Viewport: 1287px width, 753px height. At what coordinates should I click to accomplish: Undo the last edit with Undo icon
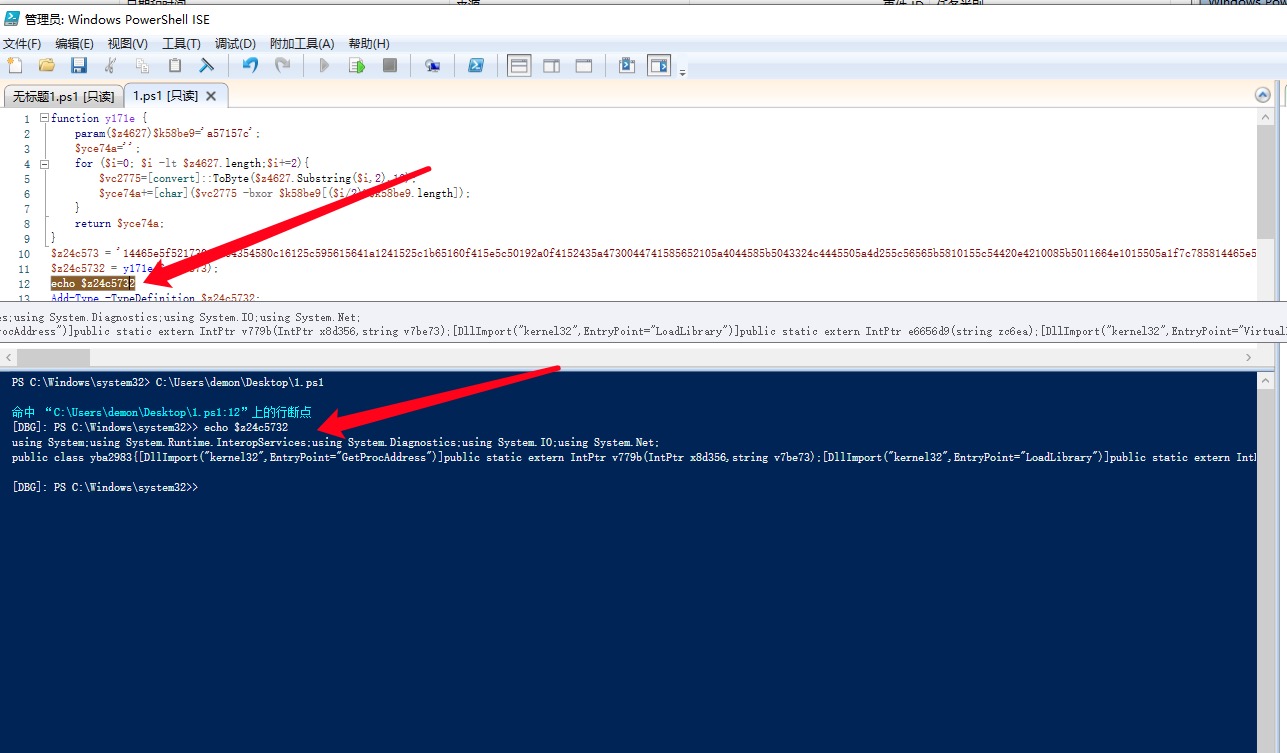[251, 65]
